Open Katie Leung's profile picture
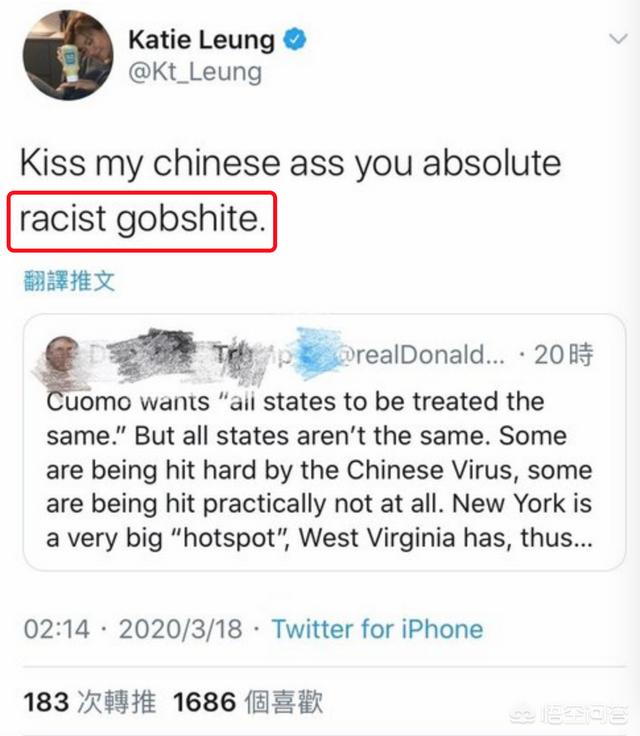 (x=68, y=55)
